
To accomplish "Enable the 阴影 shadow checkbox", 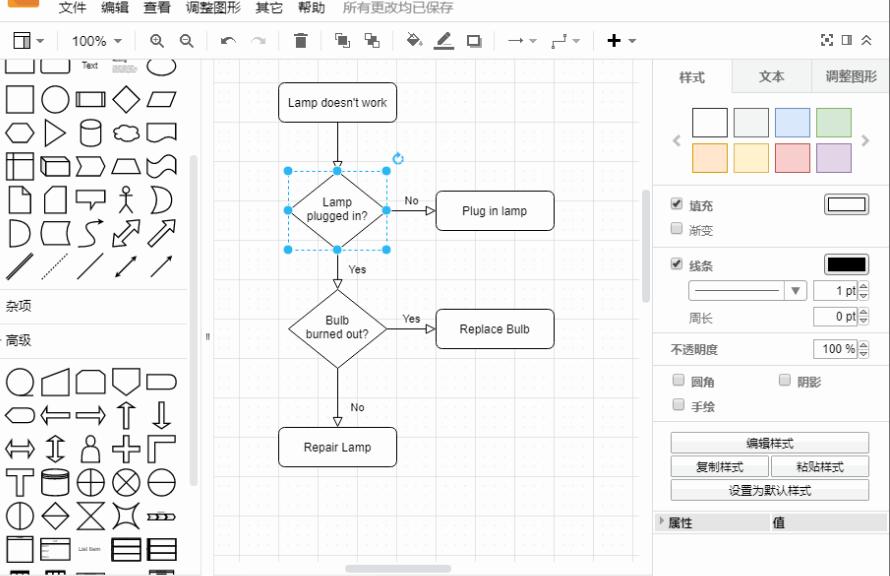I will pos(785,380).
